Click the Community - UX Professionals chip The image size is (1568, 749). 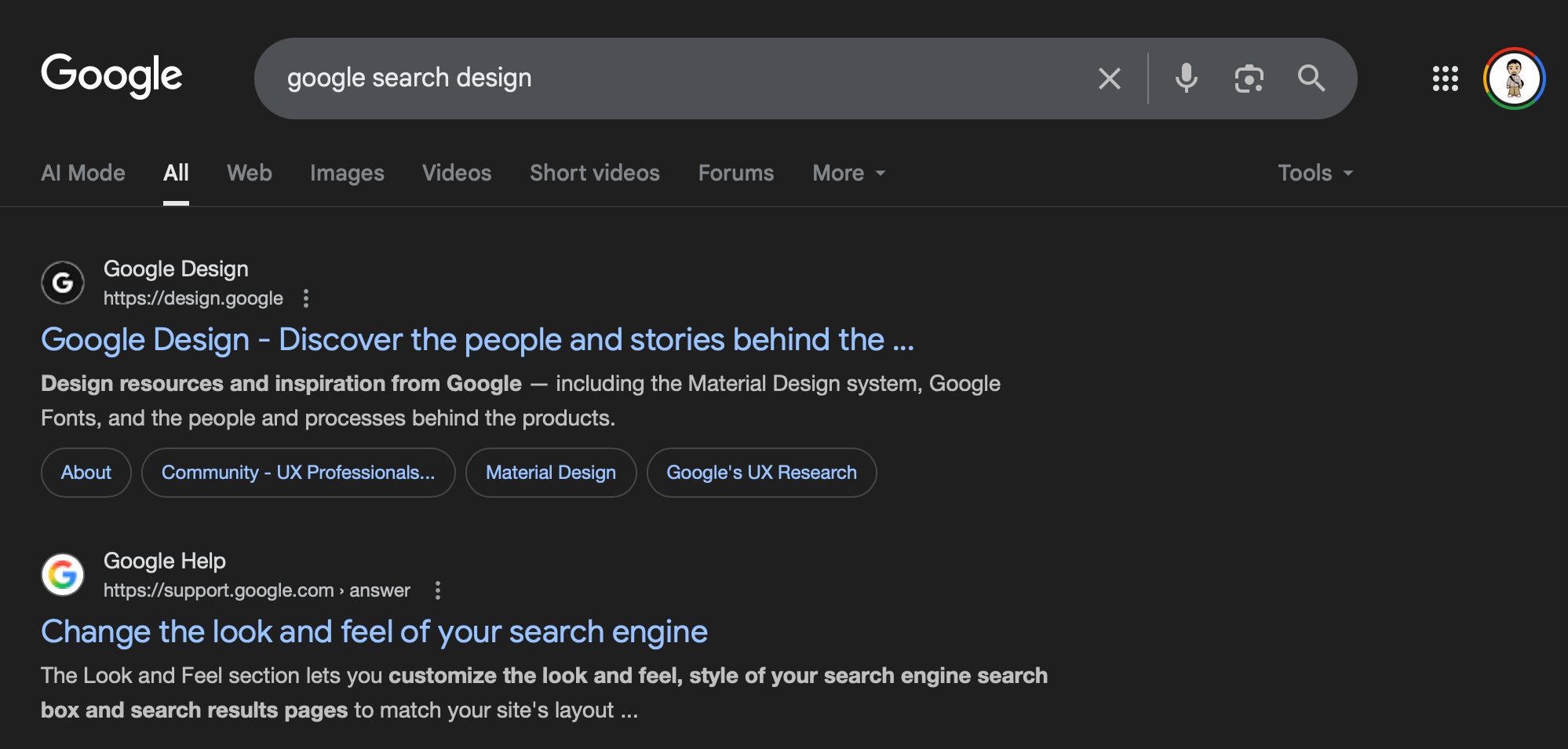point(298,473)
